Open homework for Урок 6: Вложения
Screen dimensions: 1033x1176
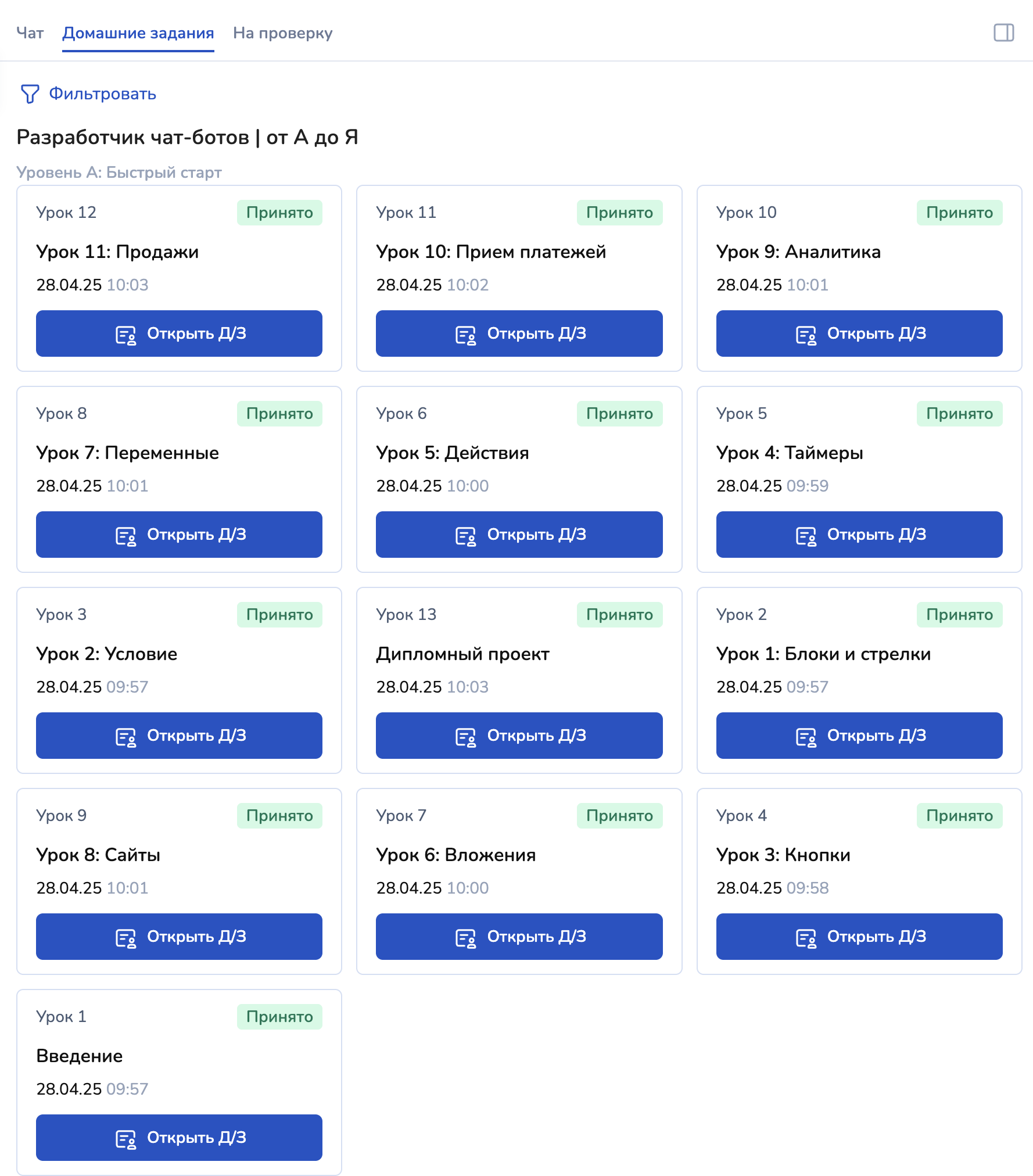[x=519, y=937]
